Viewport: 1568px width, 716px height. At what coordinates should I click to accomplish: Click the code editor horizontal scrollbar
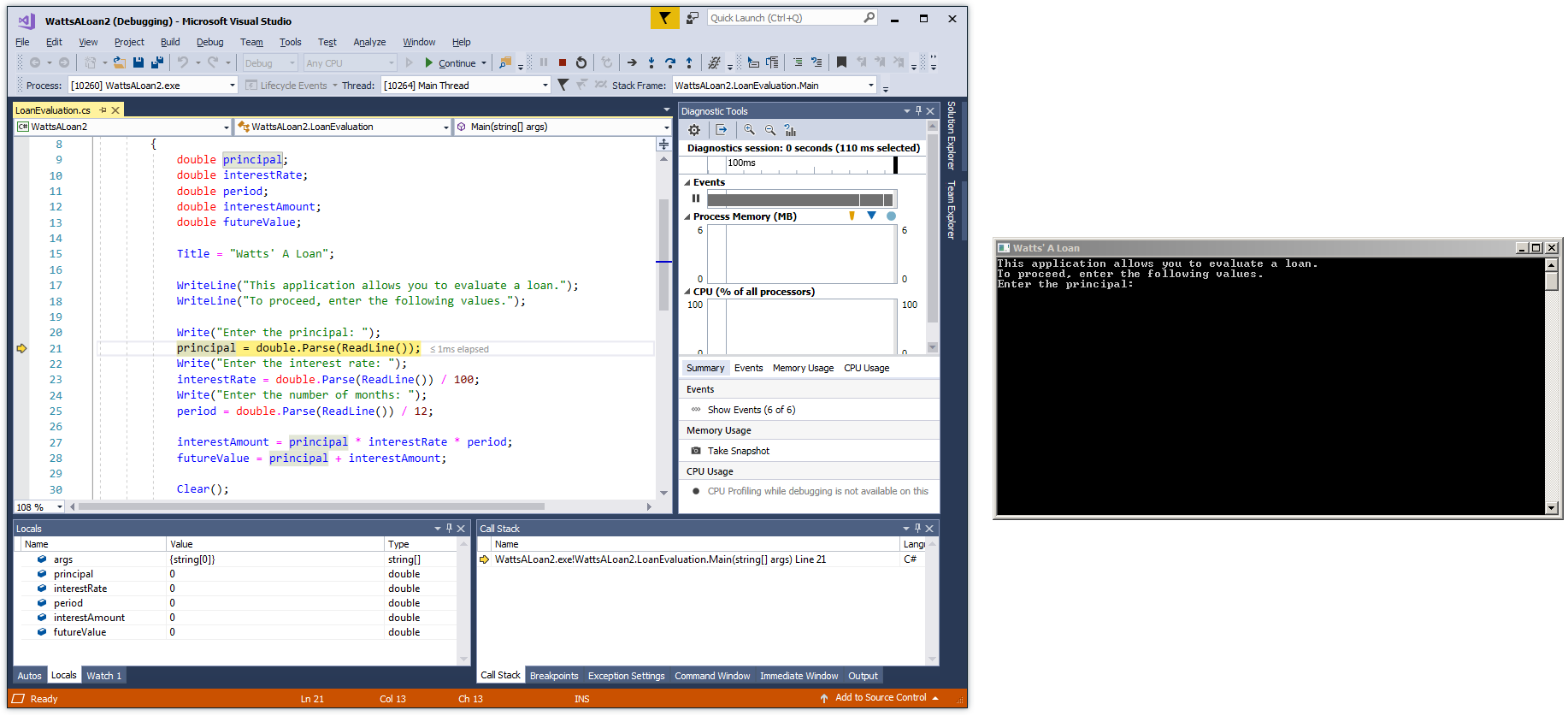311,506
